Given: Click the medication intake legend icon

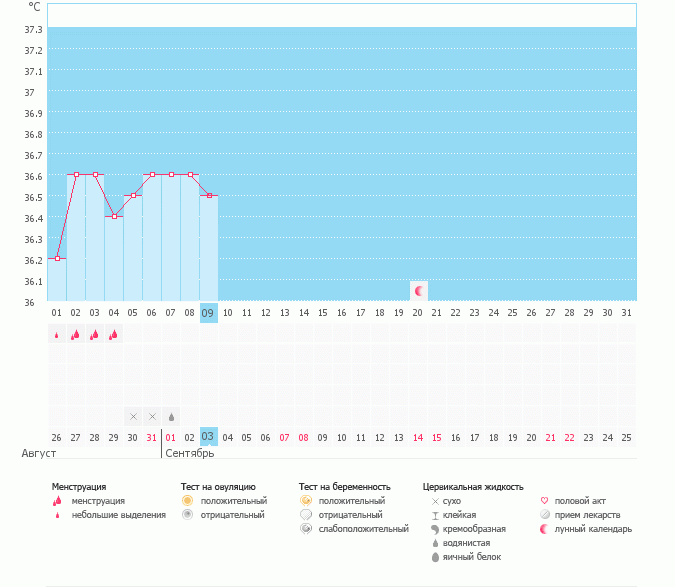Looking at the screenshot, I should (x=545, y=514).
